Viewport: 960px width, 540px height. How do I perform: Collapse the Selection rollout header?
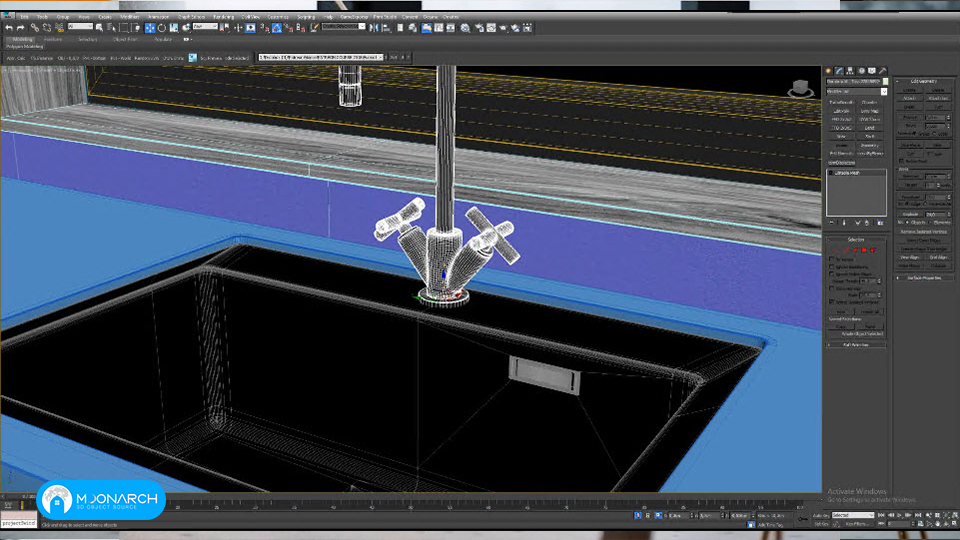point(856,239)
